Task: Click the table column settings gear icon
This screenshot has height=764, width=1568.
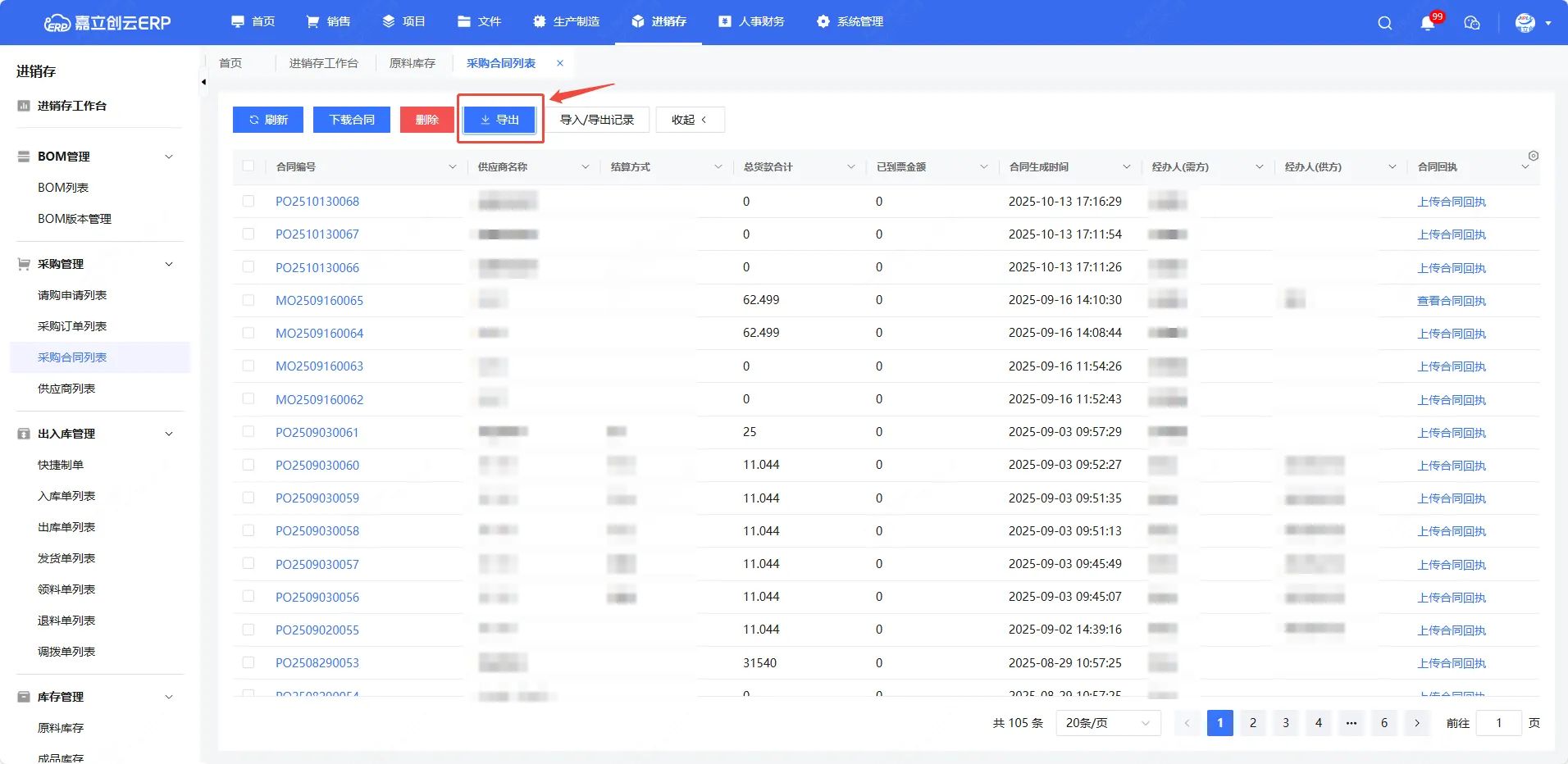Action: pos(1534,156)
